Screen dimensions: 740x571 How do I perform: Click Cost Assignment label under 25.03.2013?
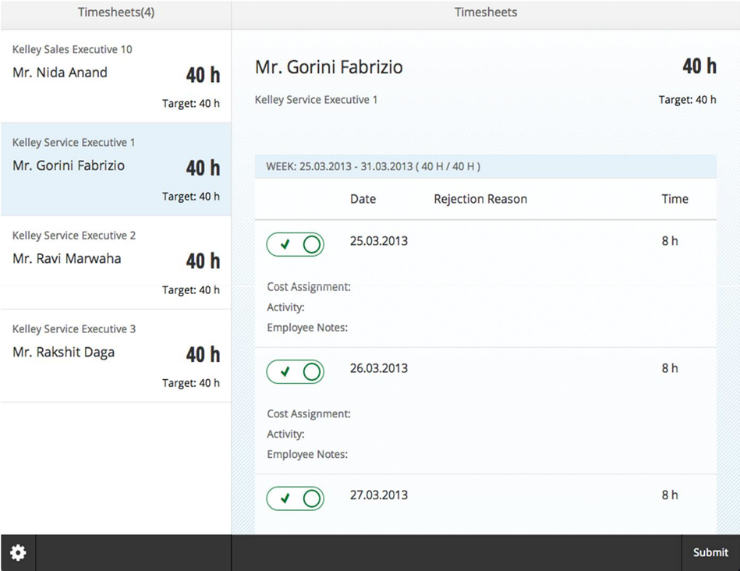(x=309, y=287)
